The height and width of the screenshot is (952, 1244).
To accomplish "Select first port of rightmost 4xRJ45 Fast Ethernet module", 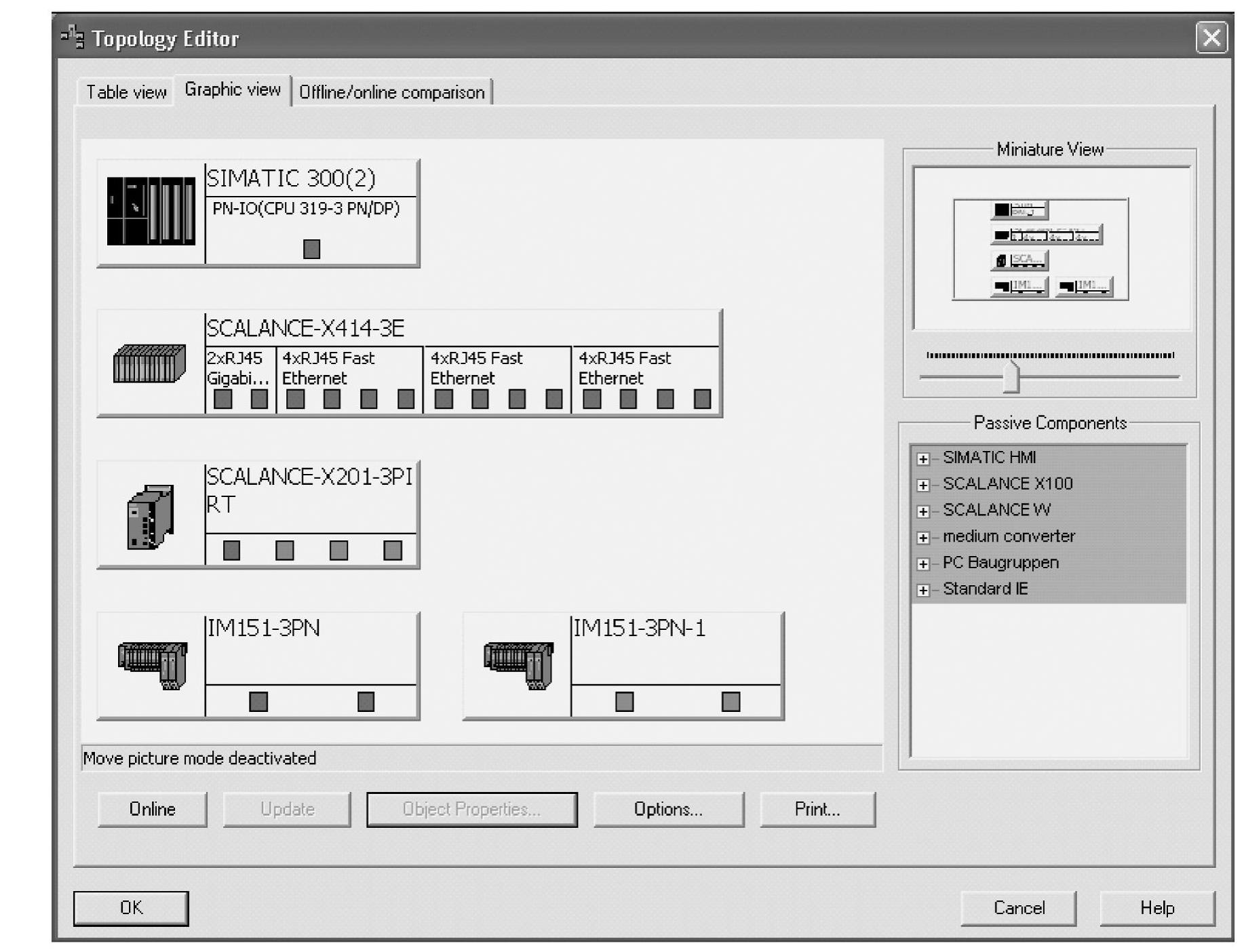I will click(x=591, y=399).
